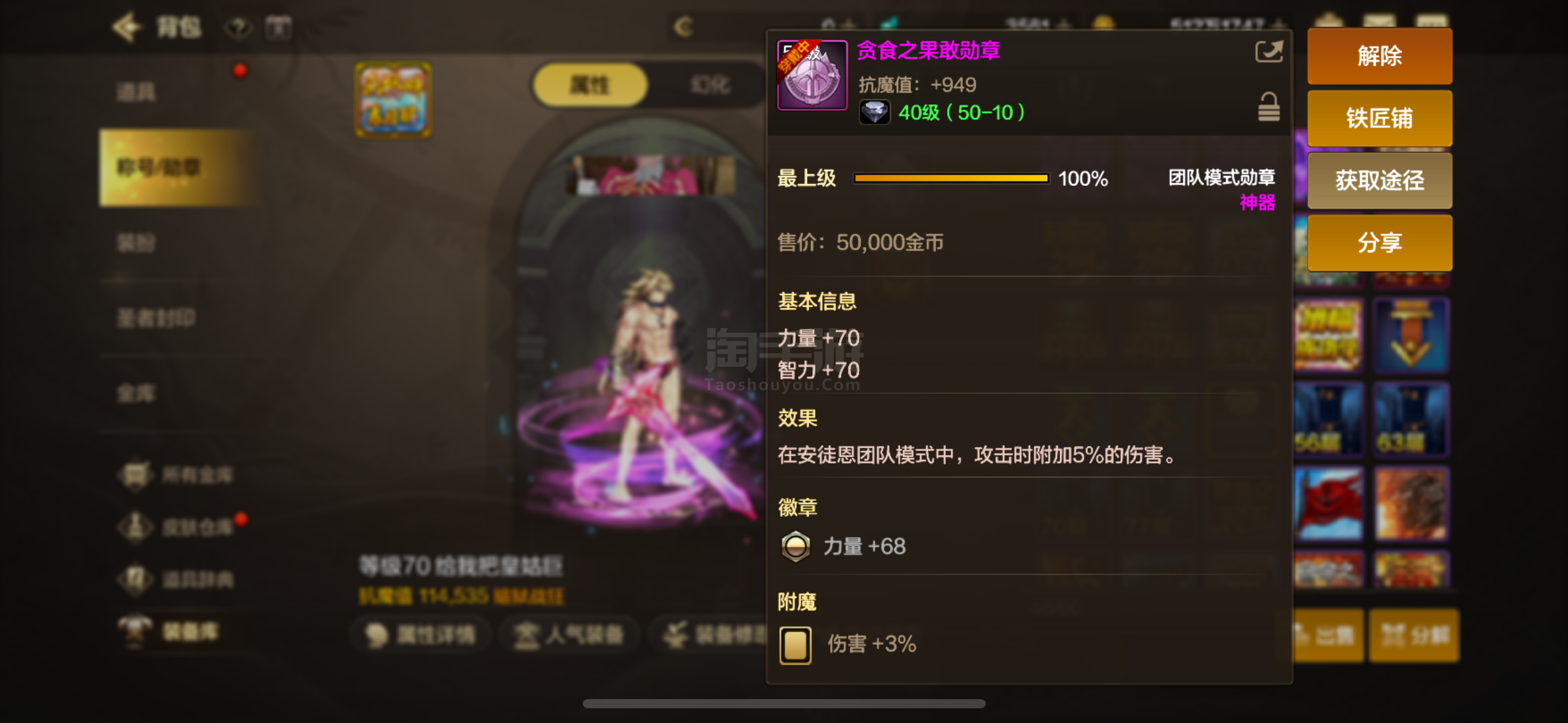Switch to the 属性 tab

(x=590, y=85)
